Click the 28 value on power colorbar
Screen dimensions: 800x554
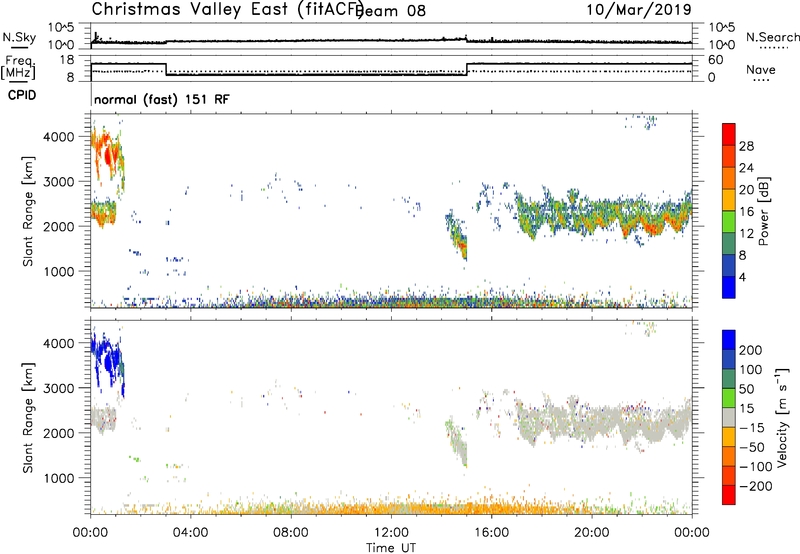tap(746, 146)
